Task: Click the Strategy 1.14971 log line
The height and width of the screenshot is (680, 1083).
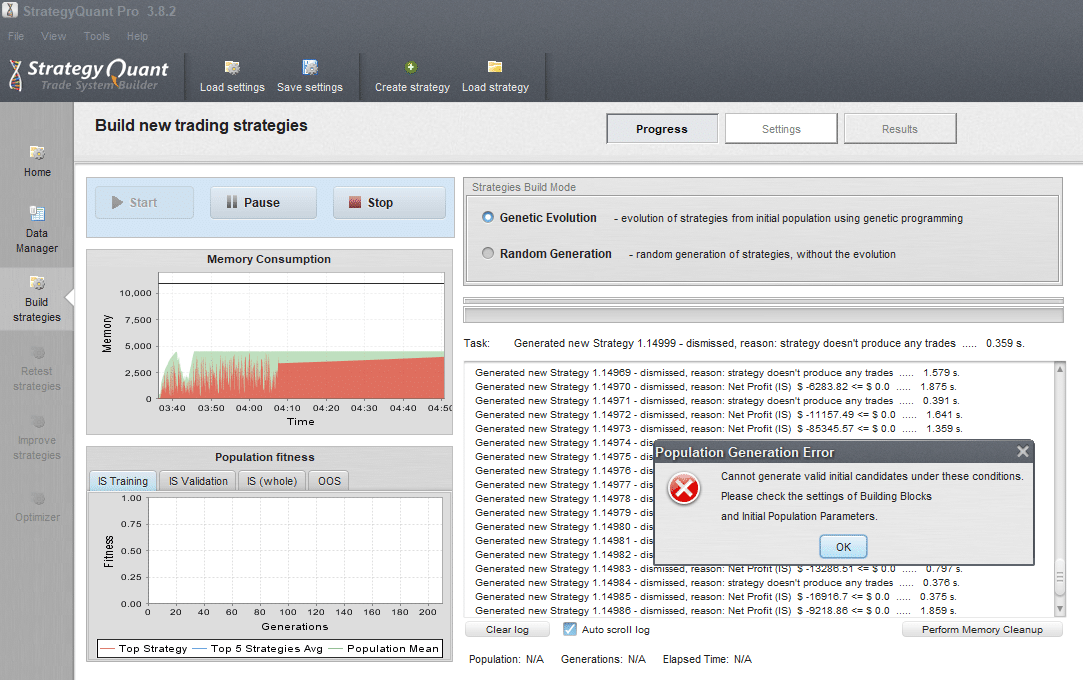Action: tap(717, 400)
